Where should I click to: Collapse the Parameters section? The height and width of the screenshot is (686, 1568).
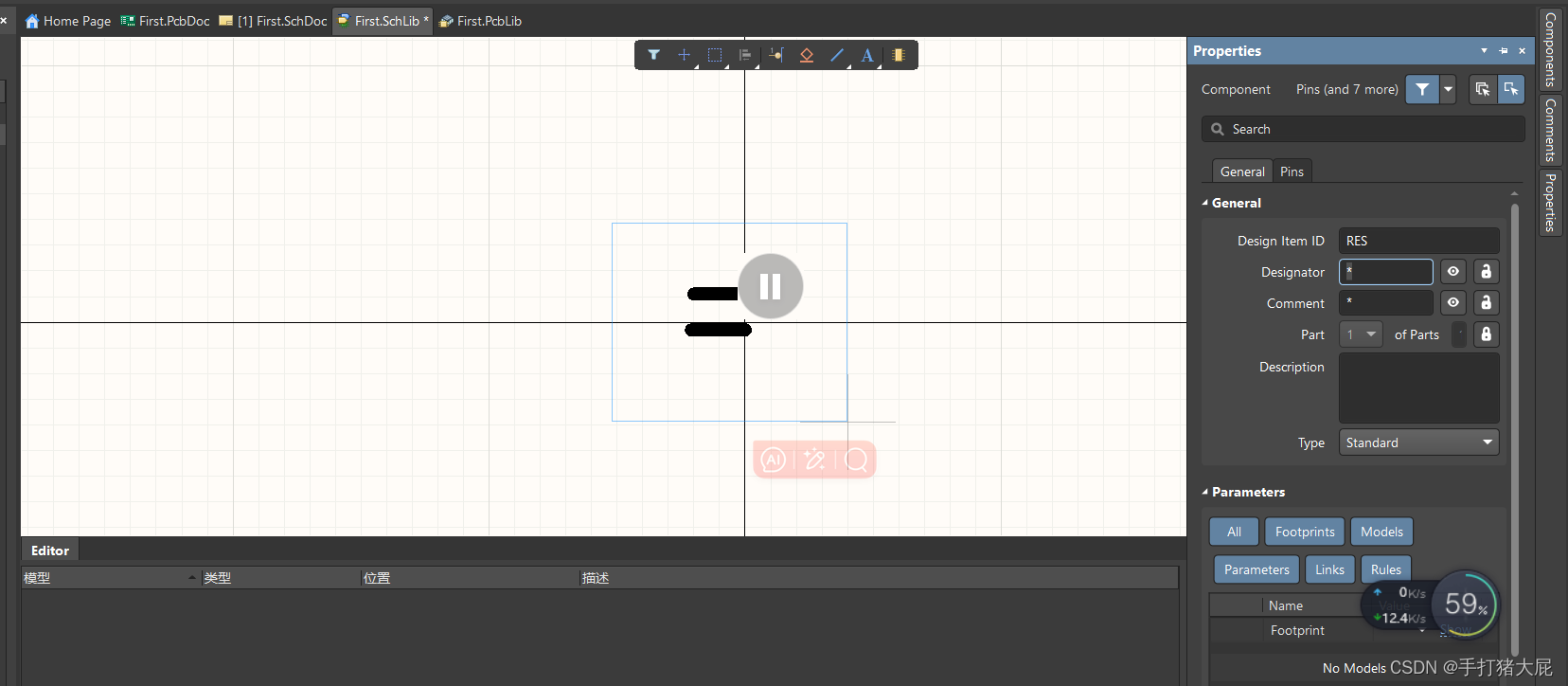[x=1205, y=492]
